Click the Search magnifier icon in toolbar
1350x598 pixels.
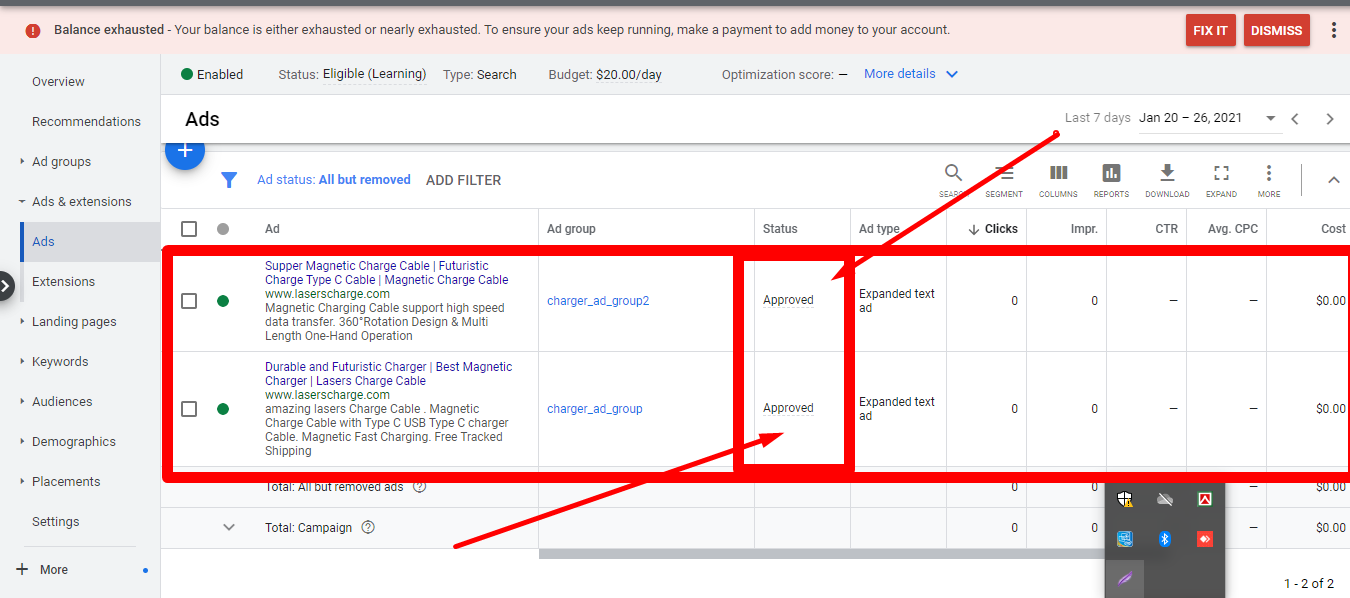(953, 174)
